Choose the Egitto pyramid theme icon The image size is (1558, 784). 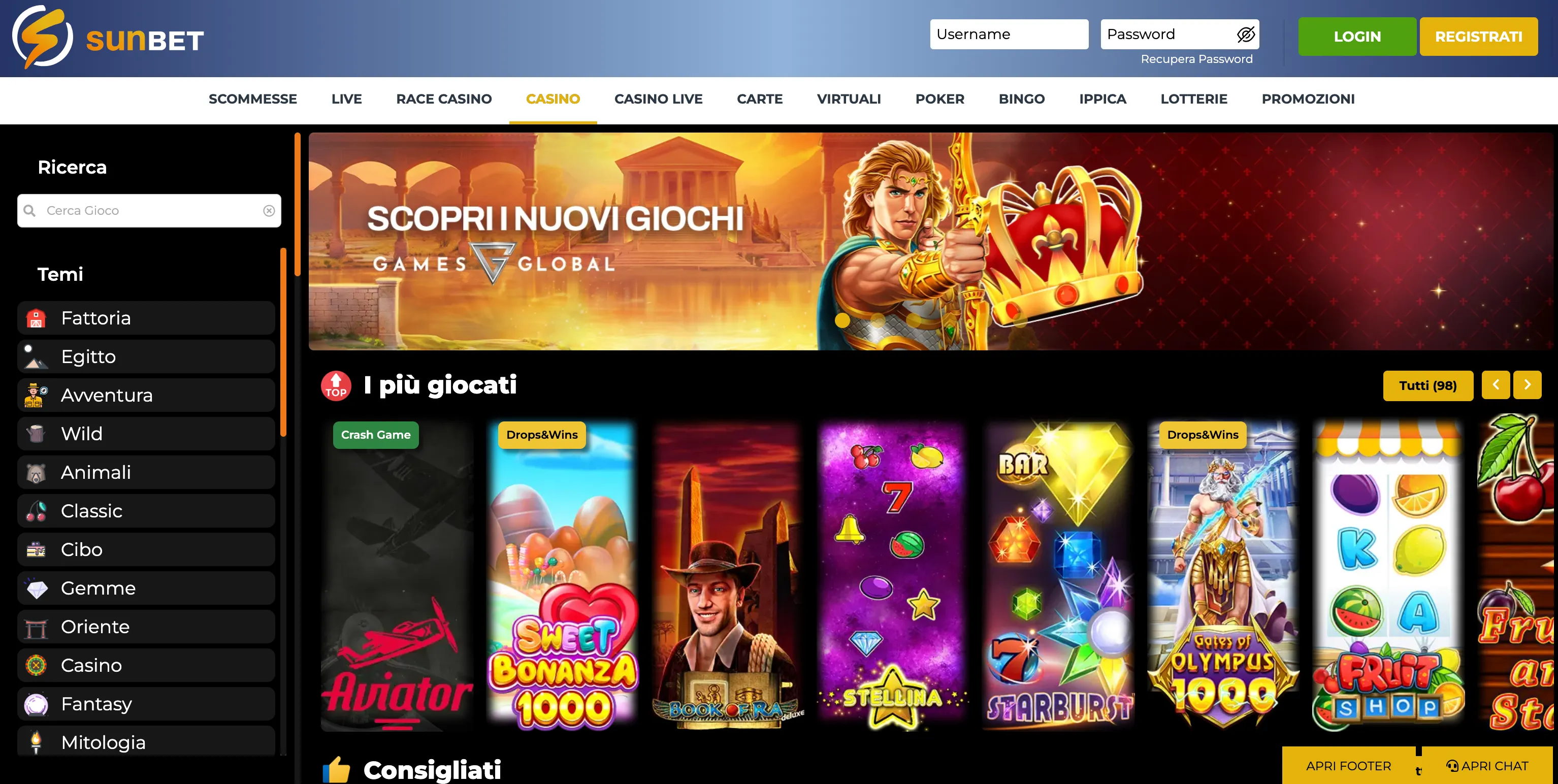tap(36, 357)
